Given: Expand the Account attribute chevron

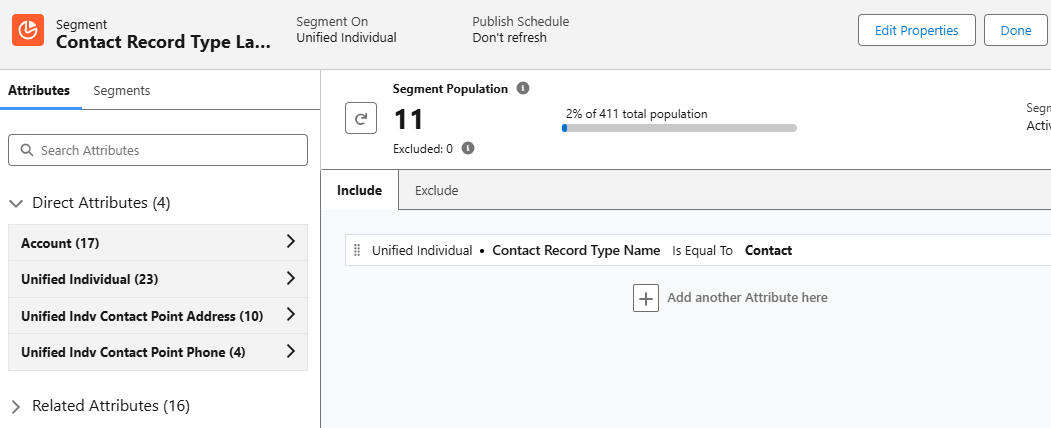Looking at the screenshot, I should [x=290, y=242].
